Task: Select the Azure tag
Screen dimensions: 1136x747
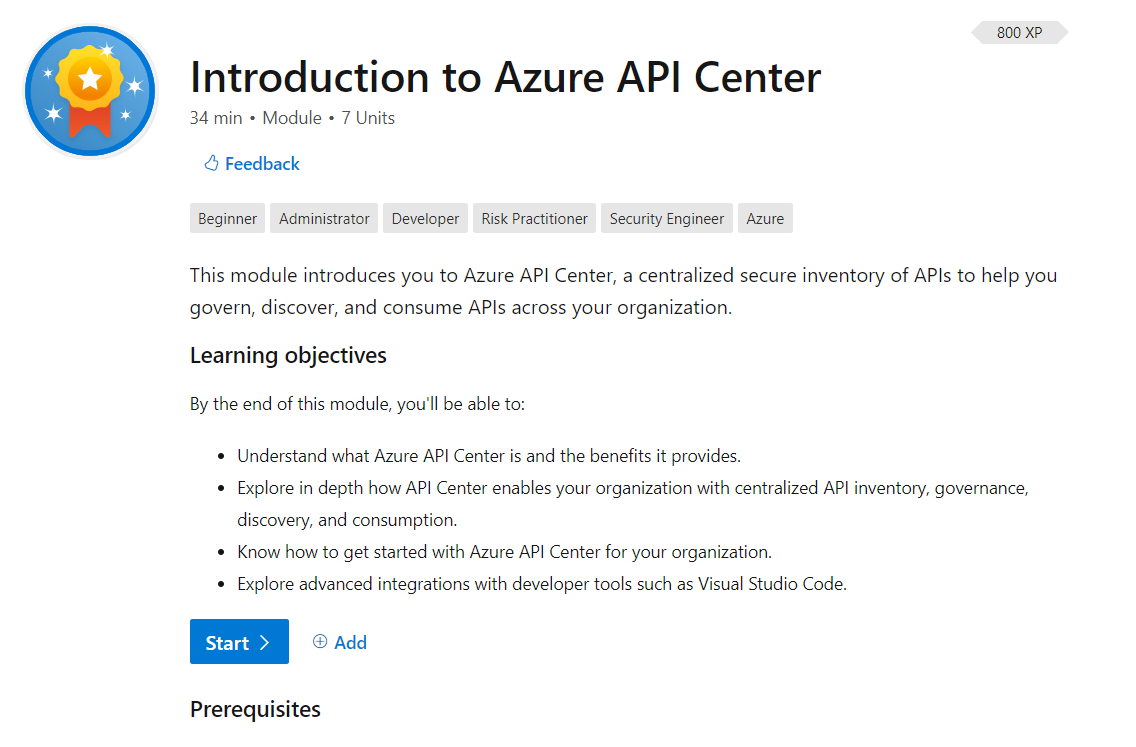Action: pyautogui.click(x=765, y=217)
